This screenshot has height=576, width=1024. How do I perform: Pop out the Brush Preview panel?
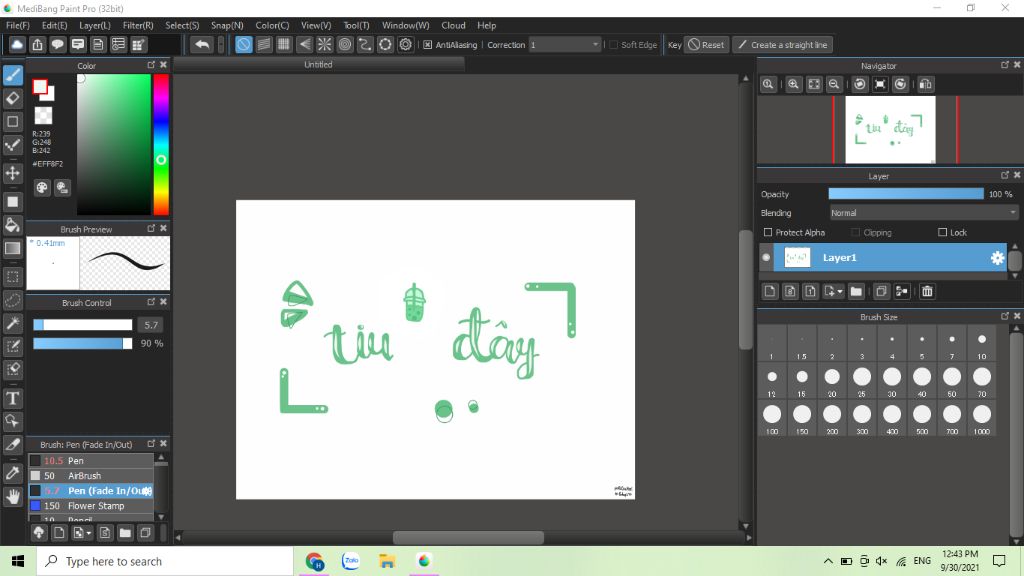pyautogui.click(x=151, y=228)
